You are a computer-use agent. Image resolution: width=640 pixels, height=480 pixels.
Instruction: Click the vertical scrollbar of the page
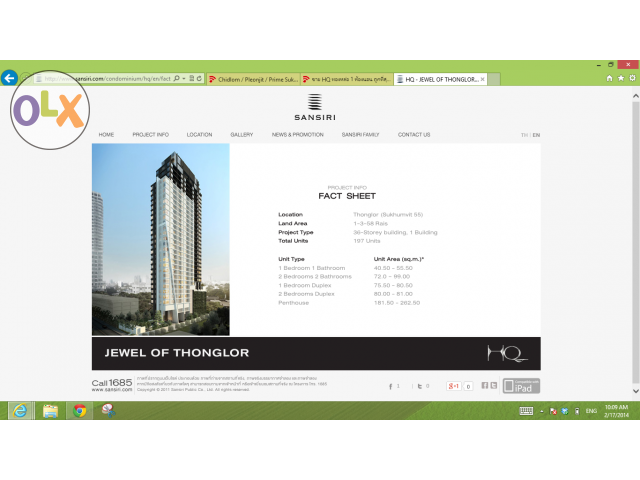pyautogui.click(x=633, y=240)
